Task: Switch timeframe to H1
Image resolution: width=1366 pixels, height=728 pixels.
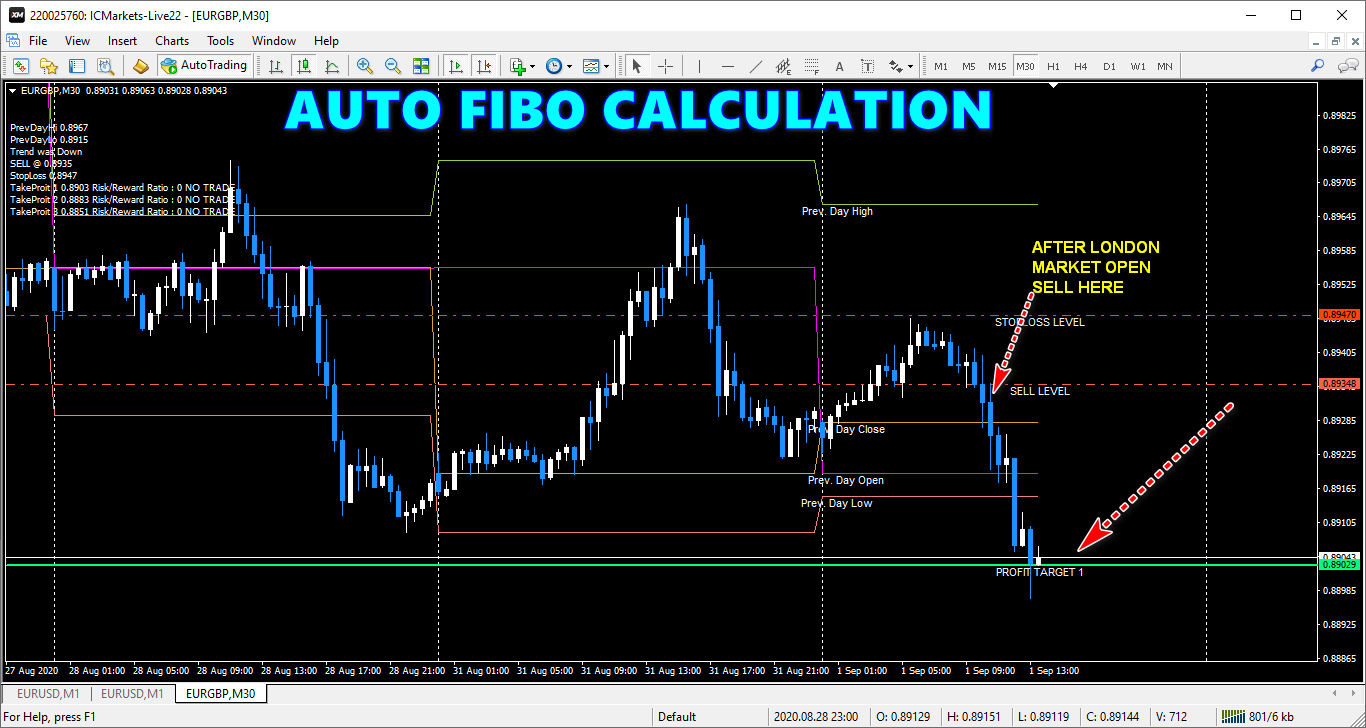Action: 1053,66
